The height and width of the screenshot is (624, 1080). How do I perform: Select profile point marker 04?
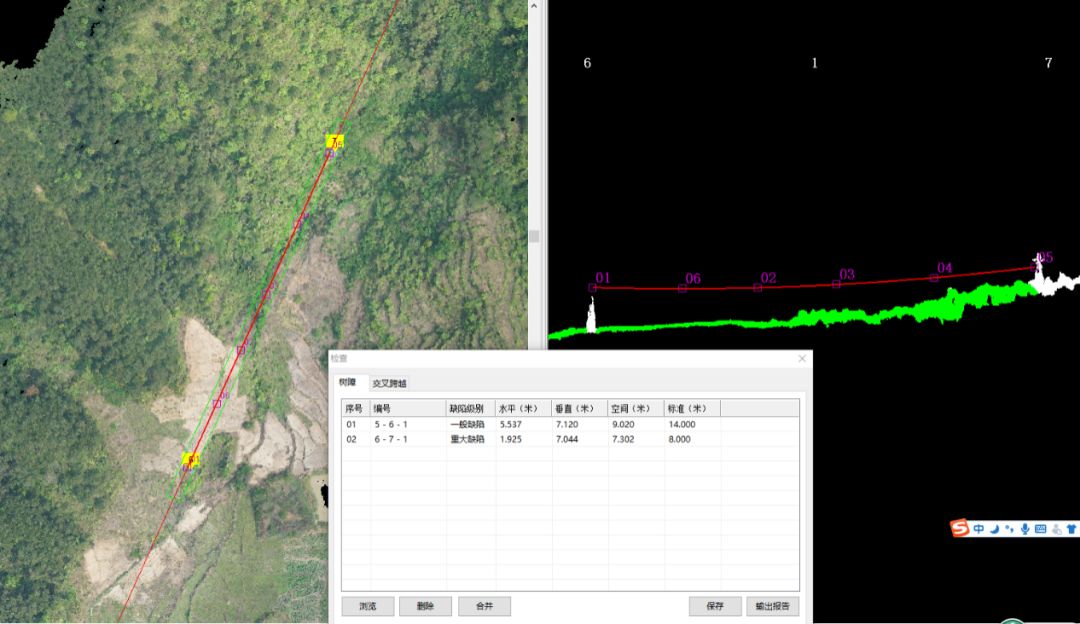[x=934, y=277]
